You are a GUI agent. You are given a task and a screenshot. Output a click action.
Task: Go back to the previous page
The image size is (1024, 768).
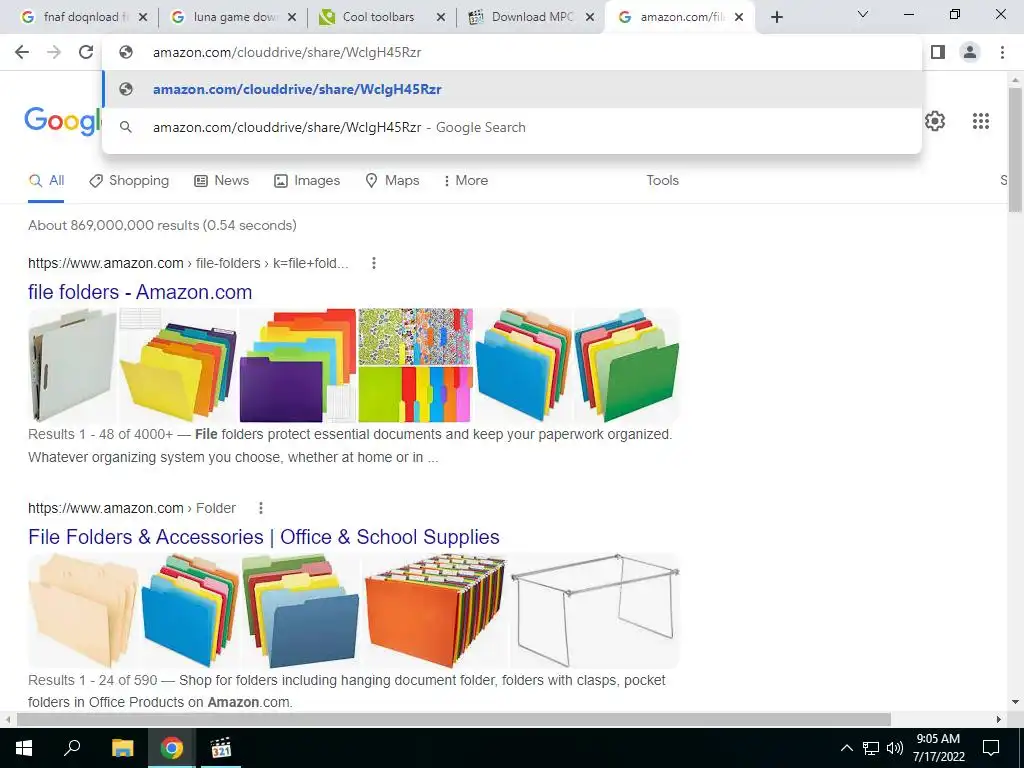click(22, 52)
